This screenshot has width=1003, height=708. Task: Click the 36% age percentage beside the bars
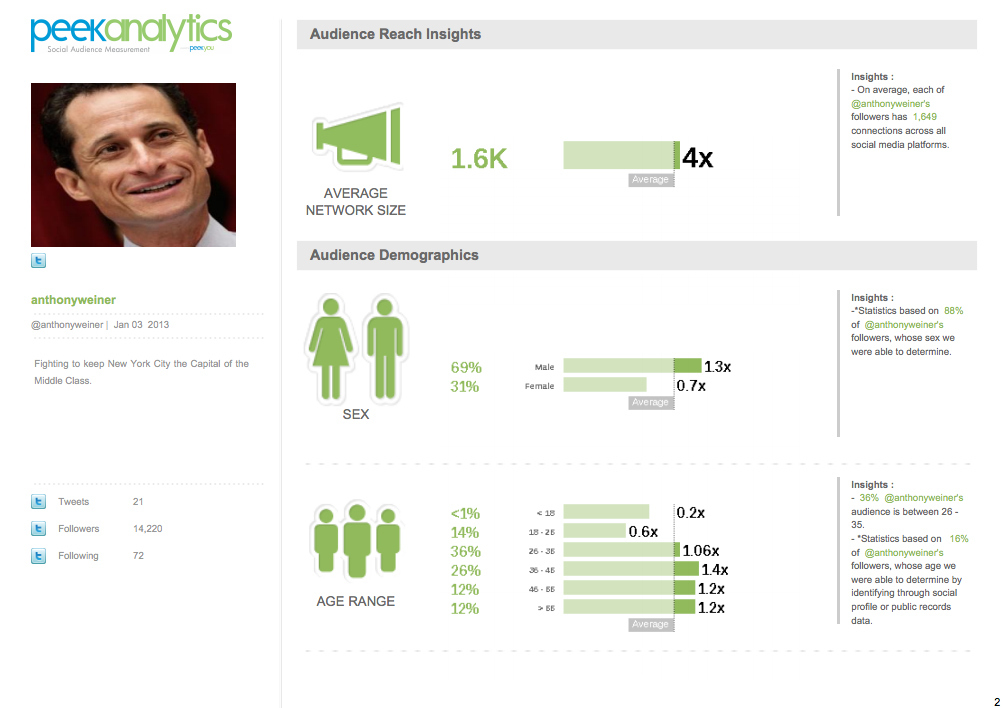click(x=466, y=551)
